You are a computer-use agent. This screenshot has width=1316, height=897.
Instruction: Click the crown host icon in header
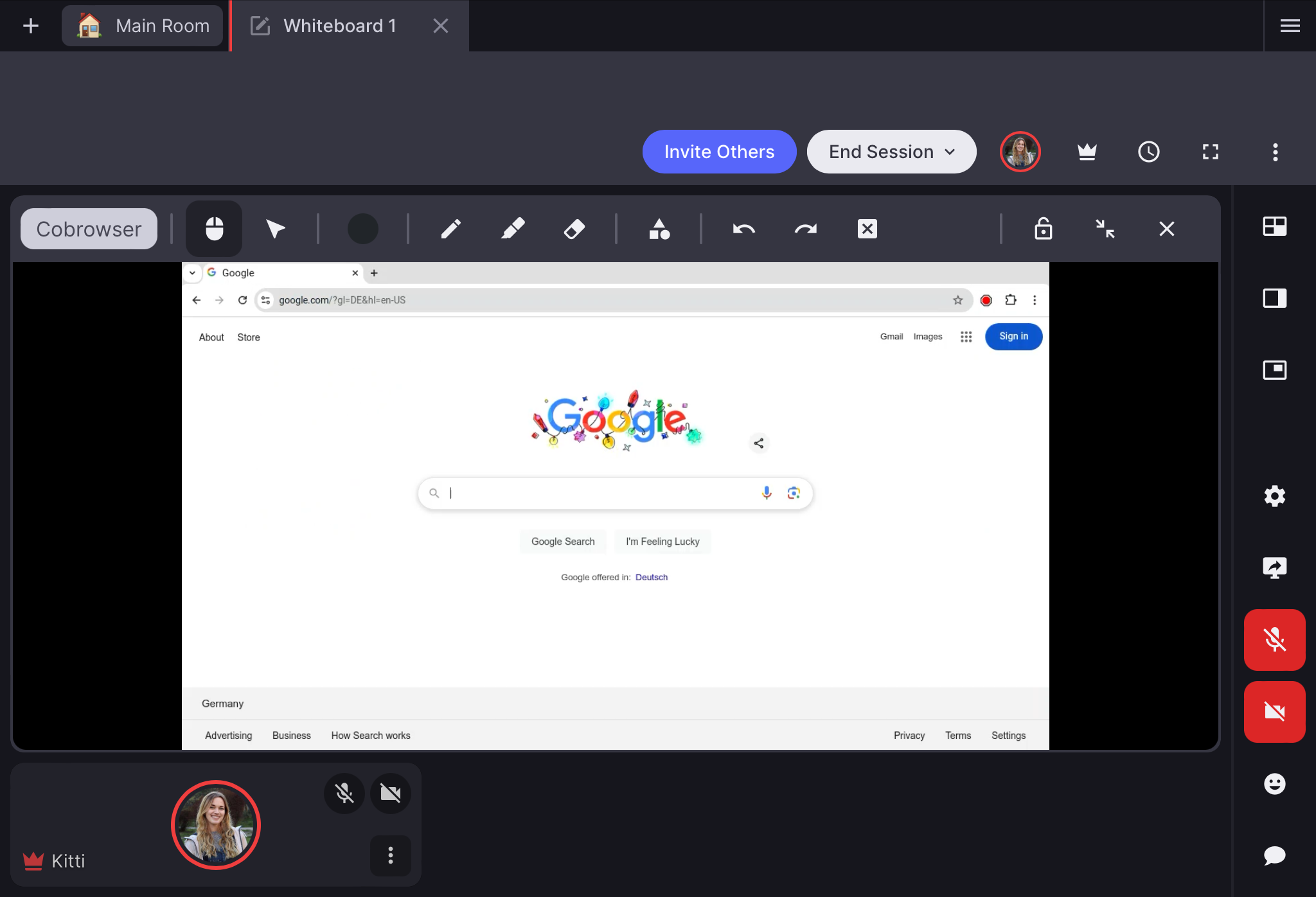1087,152
